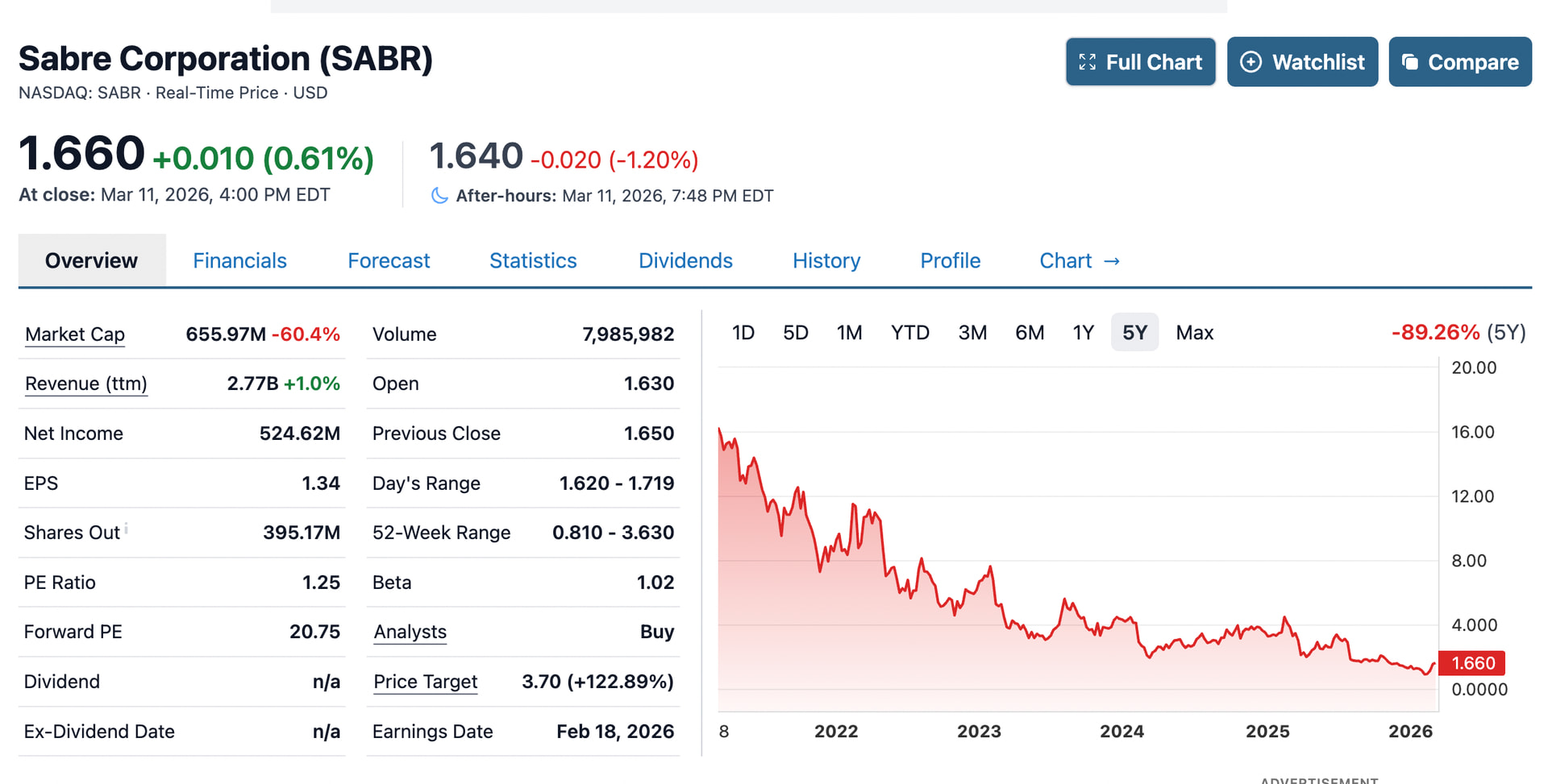Open the Financials tab
The height and width of the screenshot is (784, 1548).
point(239,261)
